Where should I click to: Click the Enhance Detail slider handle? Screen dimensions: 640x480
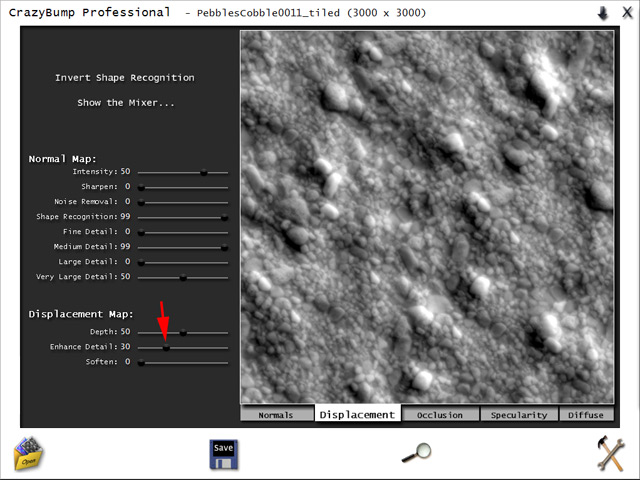point(166,348)
